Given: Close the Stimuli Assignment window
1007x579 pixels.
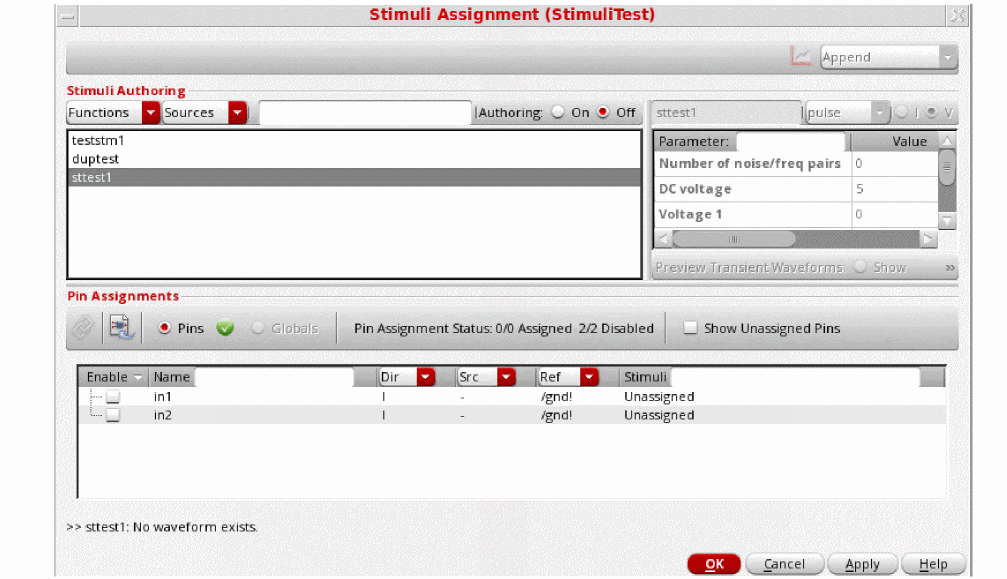Looking at the screenshot, I should (x=957, y=15).
